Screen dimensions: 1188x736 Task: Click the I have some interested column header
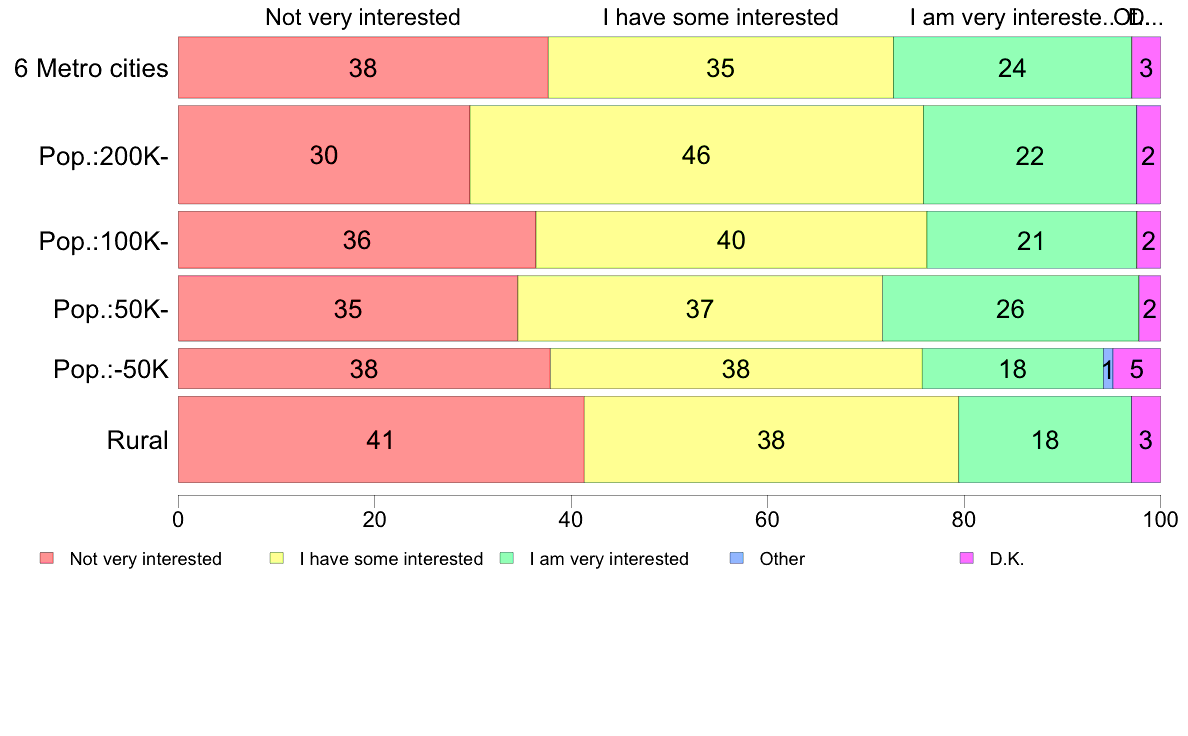point(721,17)
